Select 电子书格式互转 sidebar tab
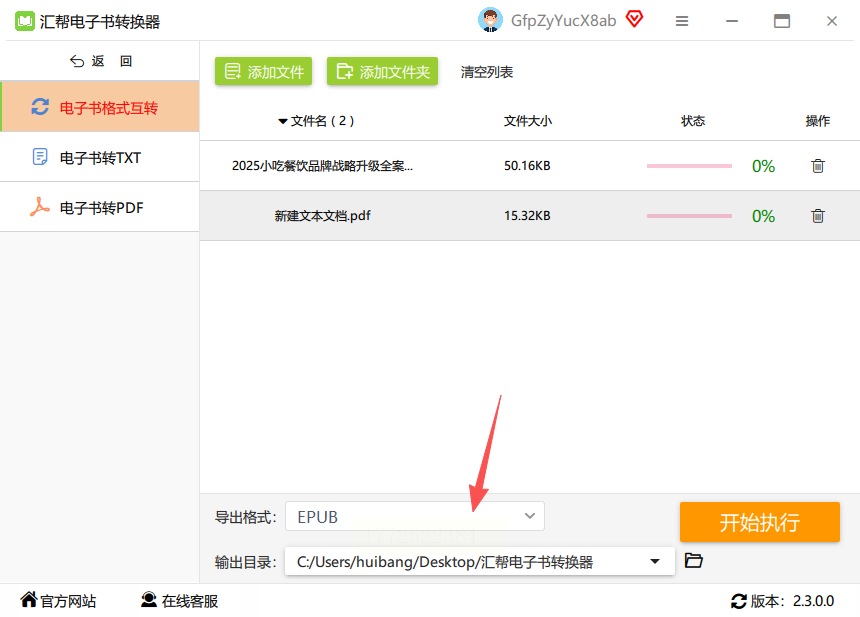 [x=100, y=107]
